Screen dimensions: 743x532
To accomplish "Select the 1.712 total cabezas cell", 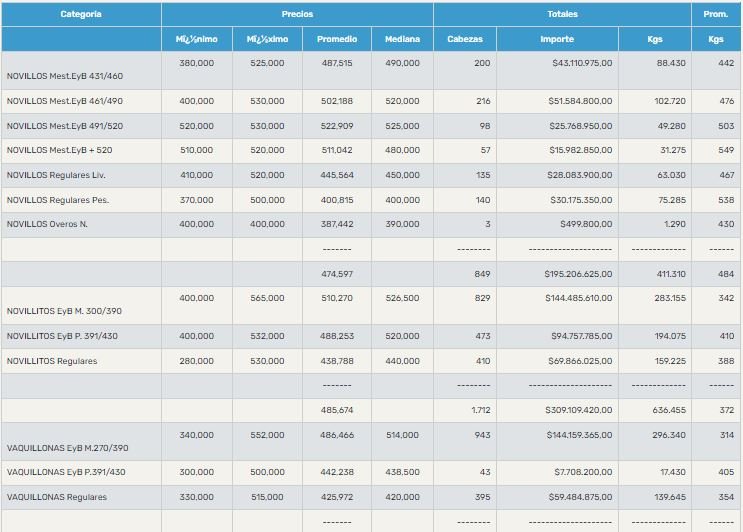I will [480, 410].
